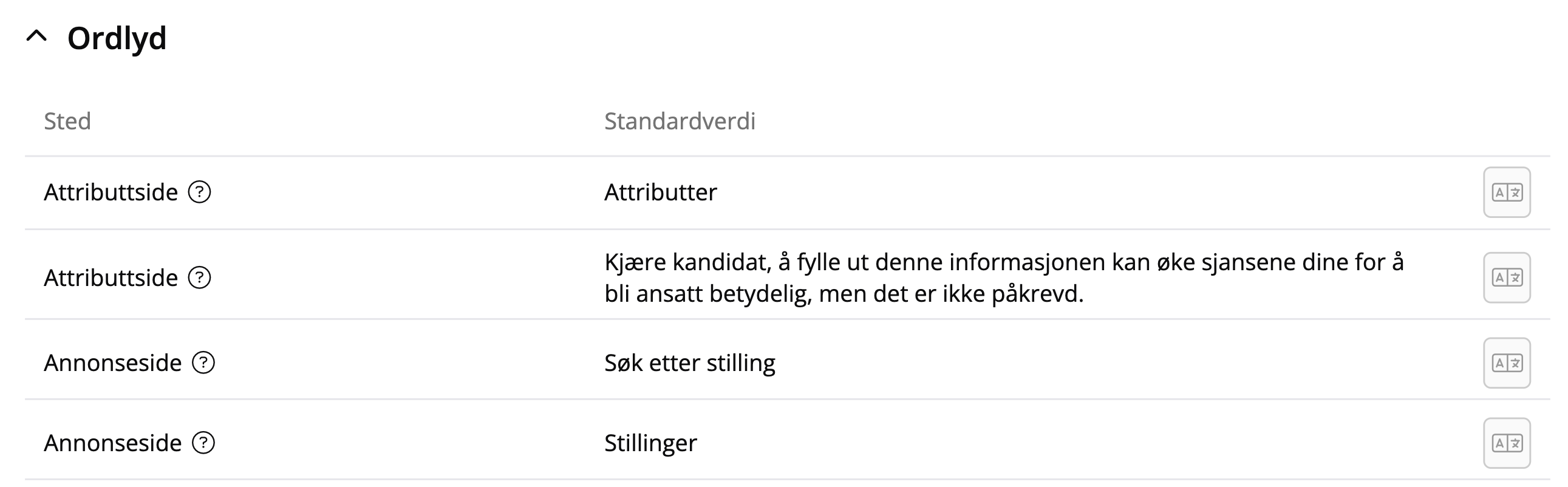Select the Kjære kandidat default value text

(1003, 278)
